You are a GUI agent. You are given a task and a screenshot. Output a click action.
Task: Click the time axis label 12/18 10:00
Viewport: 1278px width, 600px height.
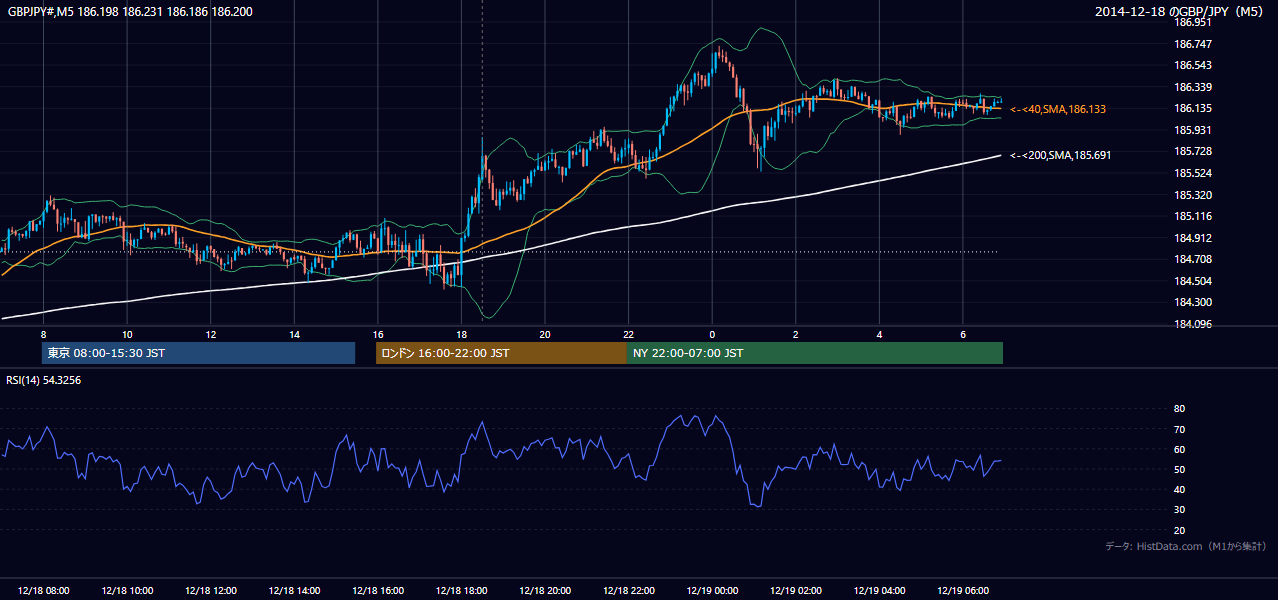[127, 591]
